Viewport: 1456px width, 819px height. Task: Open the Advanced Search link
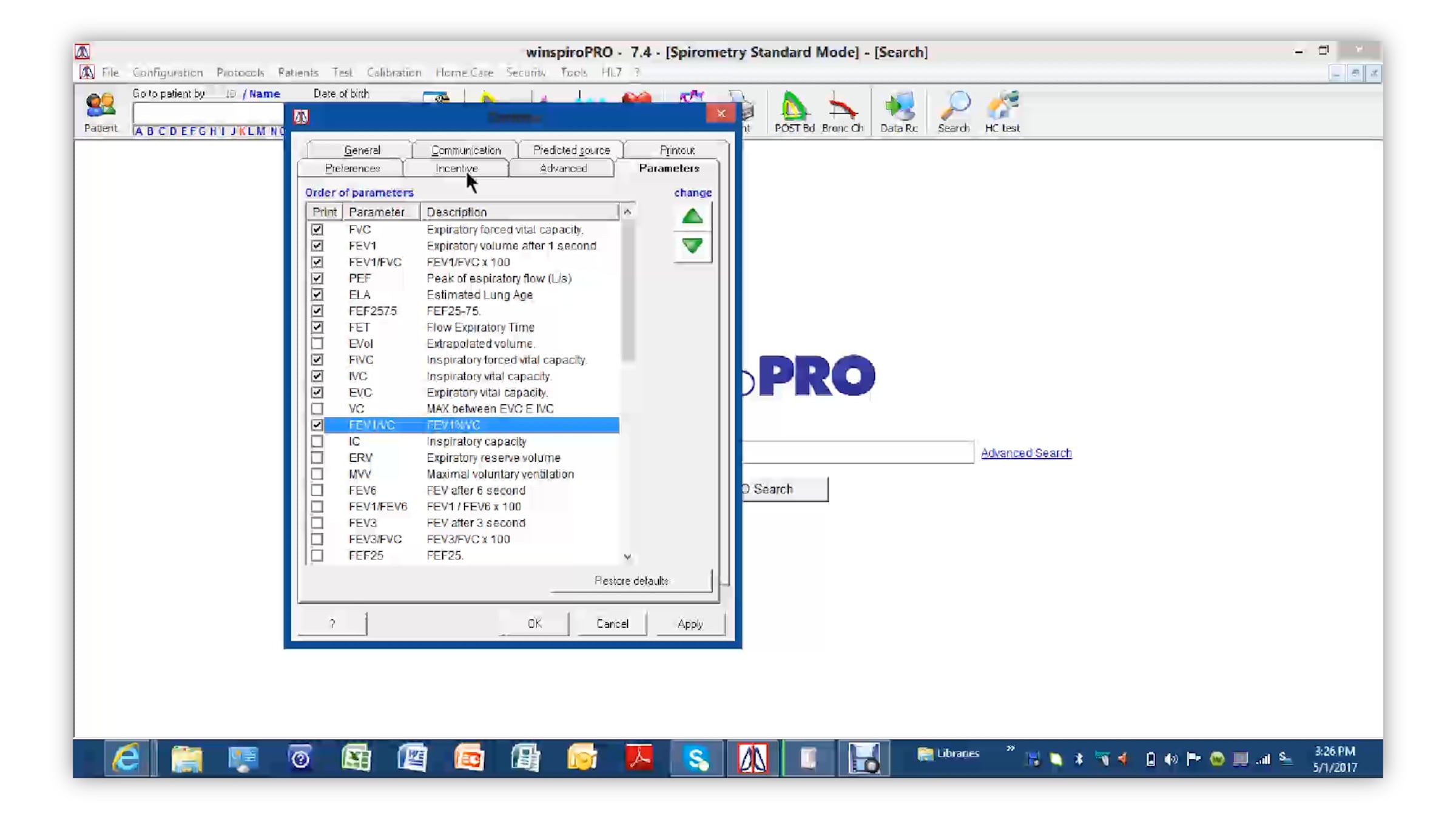1026,453
